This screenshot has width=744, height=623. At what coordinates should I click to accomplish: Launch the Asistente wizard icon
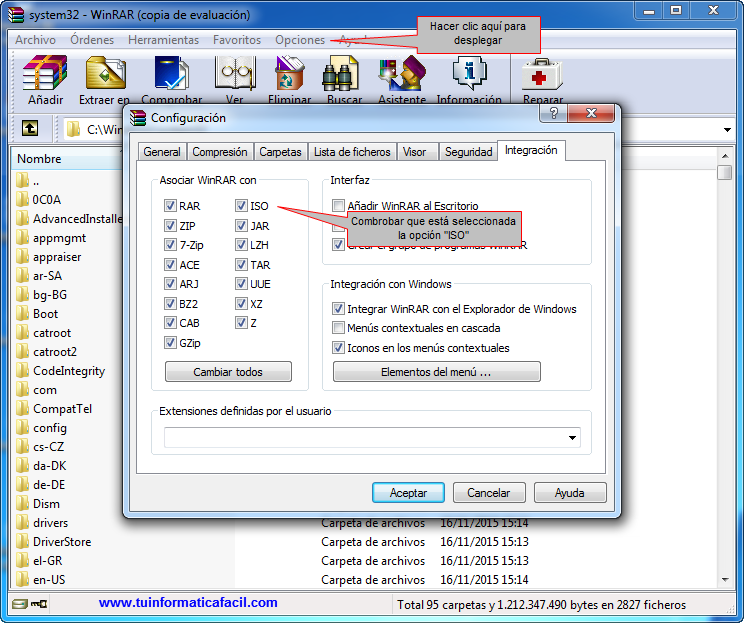point(402,76)
